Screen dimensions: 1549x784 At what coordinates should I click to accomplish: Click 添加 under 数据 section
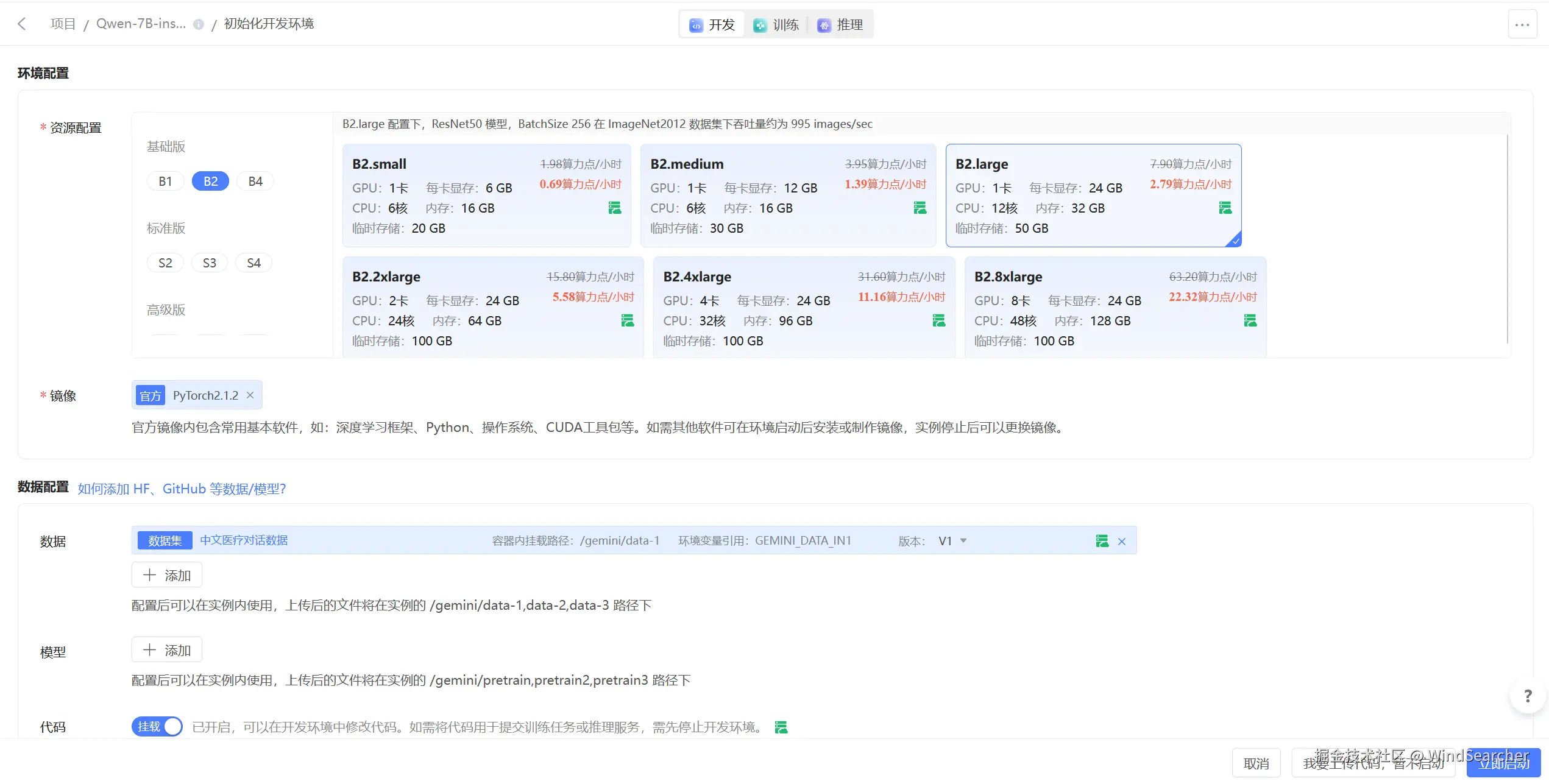point(166,574)
